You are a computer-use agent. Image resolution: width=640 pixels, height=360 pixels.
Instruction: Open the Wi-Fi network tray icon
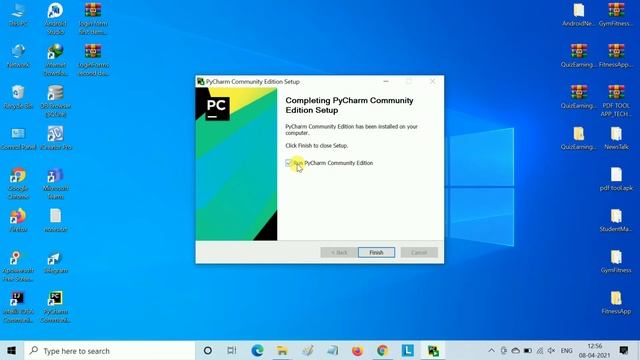coord(540,351)
